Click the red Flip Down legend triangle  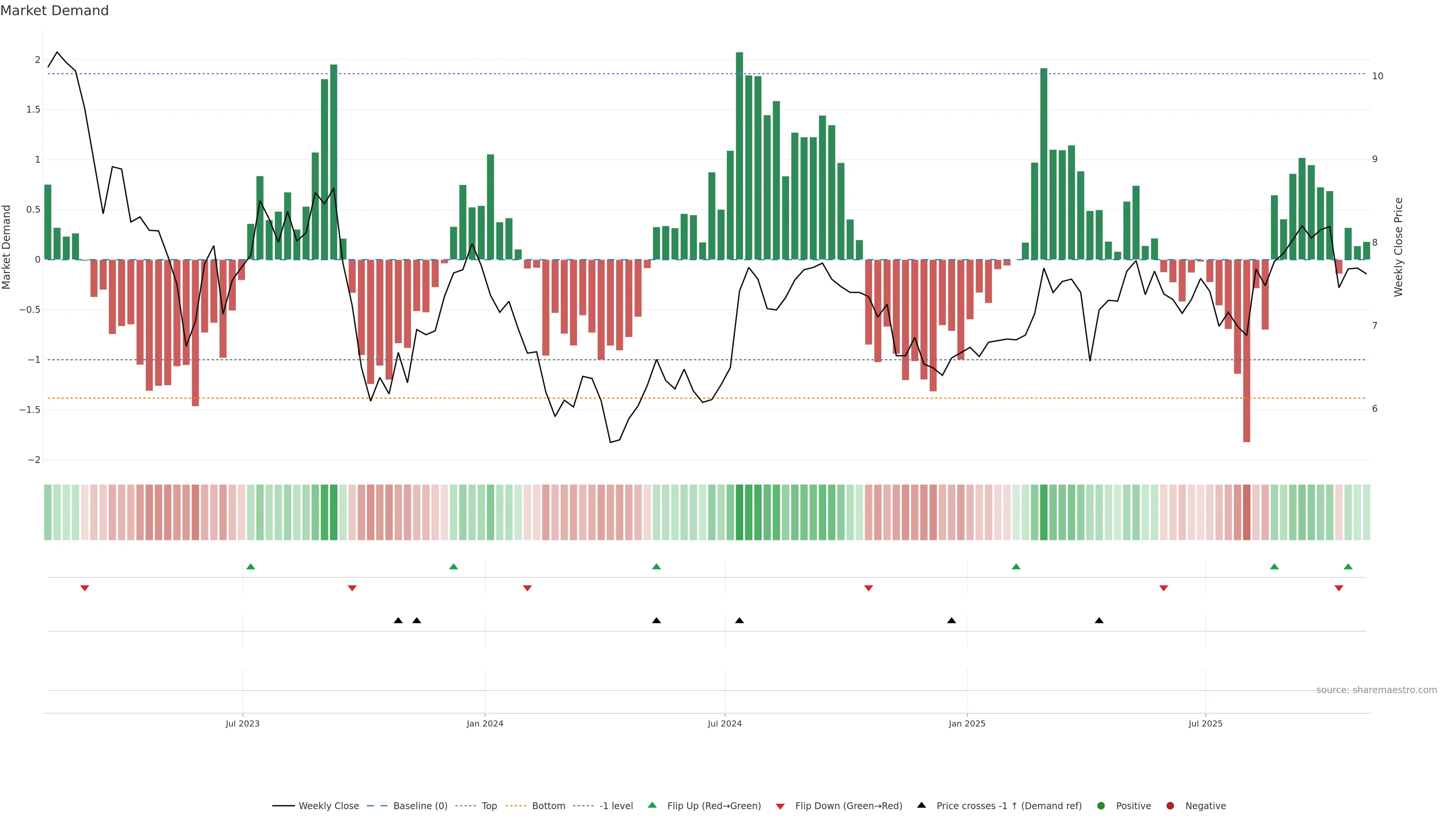pos(780,806)
